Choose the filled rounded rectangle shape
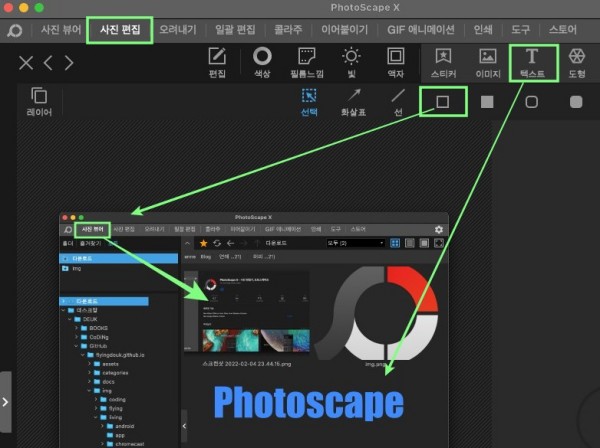This screenshot has width=600, height=448. tap(576, 101)
